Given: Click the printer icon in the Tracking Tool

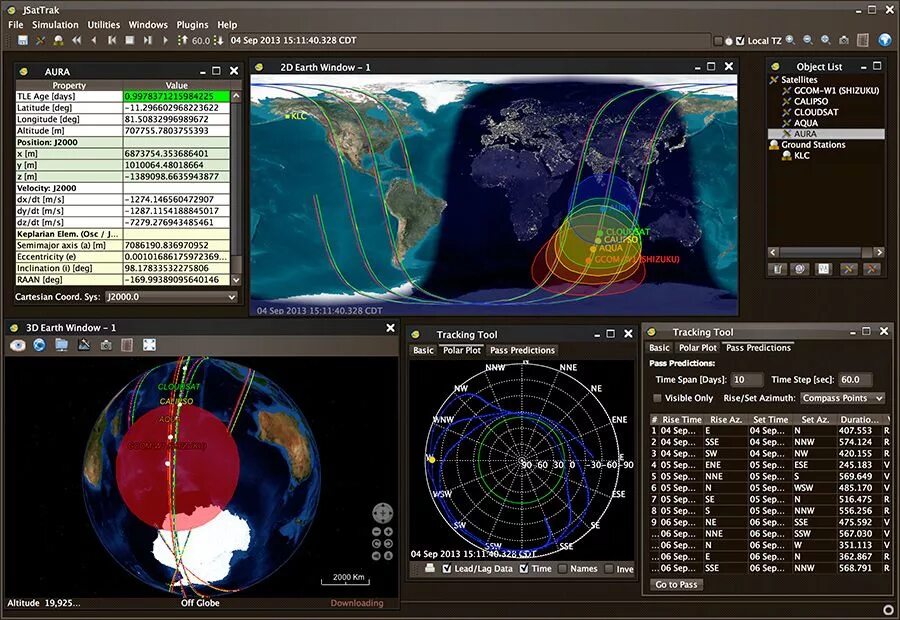Looking at the screenshot, I should (429, 569).
